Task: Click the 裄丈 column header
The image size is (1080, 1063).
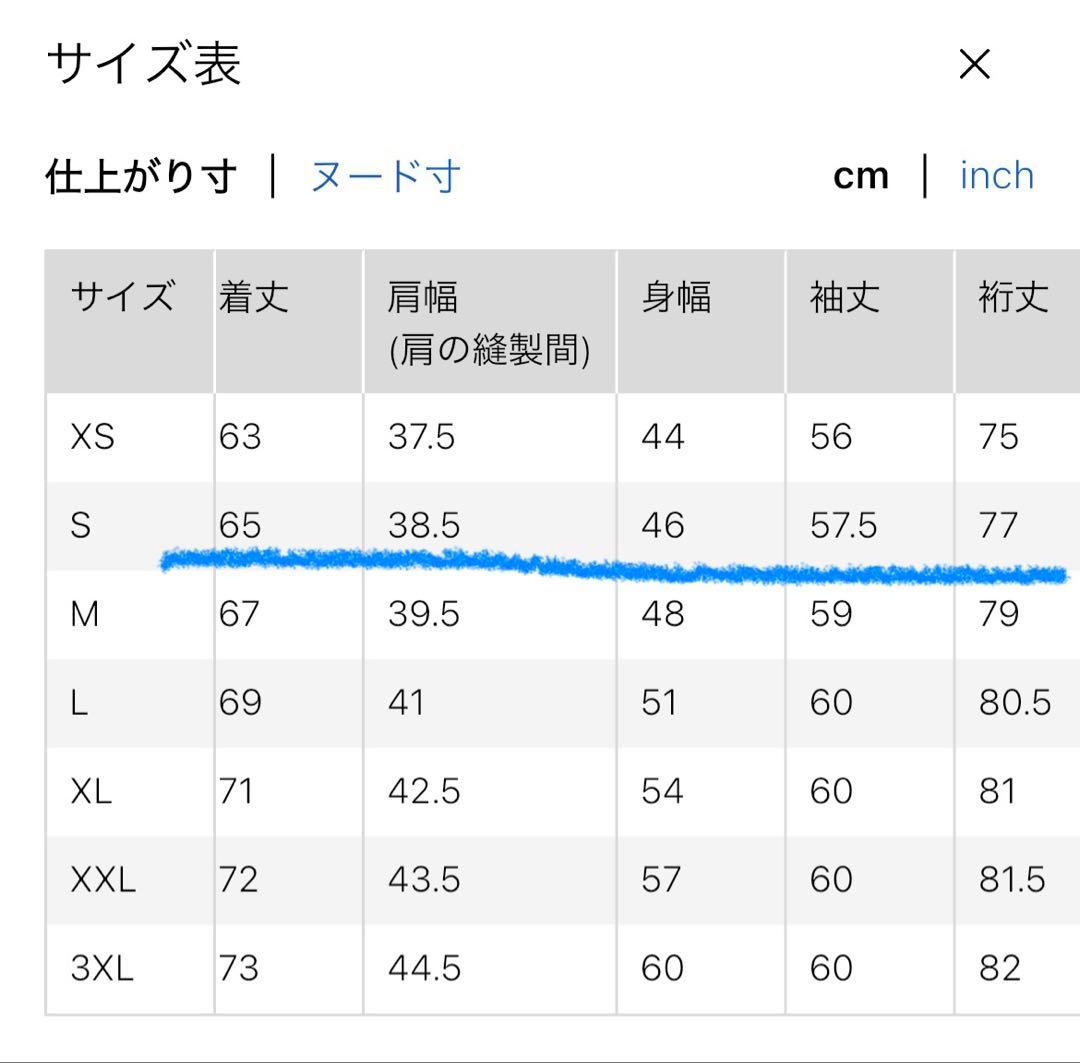Action: [1013, 297]
